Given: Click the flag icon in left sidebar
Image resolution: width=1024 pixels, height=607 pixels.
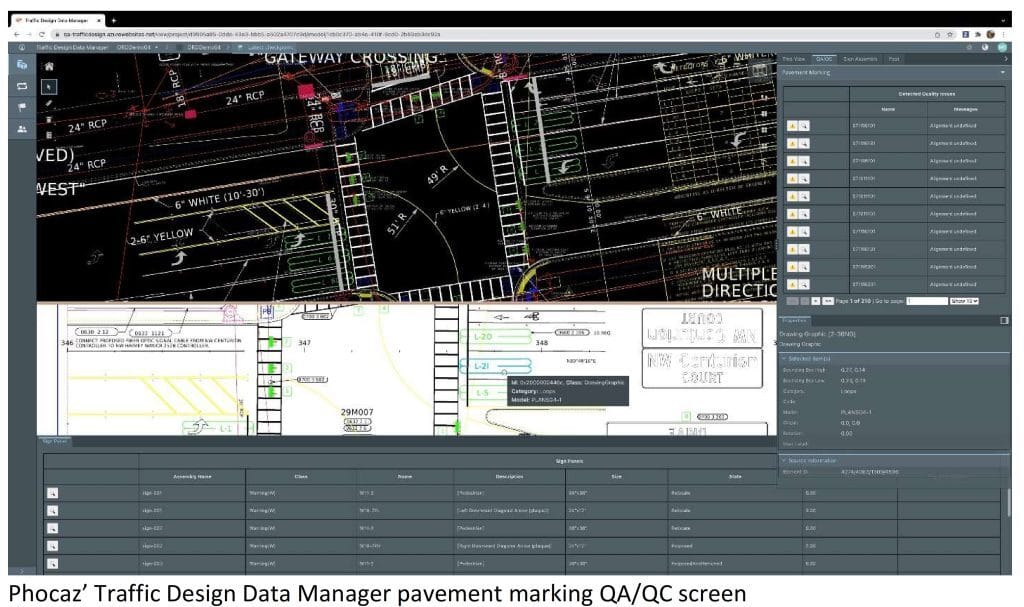Looking at the screenshot, I should [x=22, y=107].
